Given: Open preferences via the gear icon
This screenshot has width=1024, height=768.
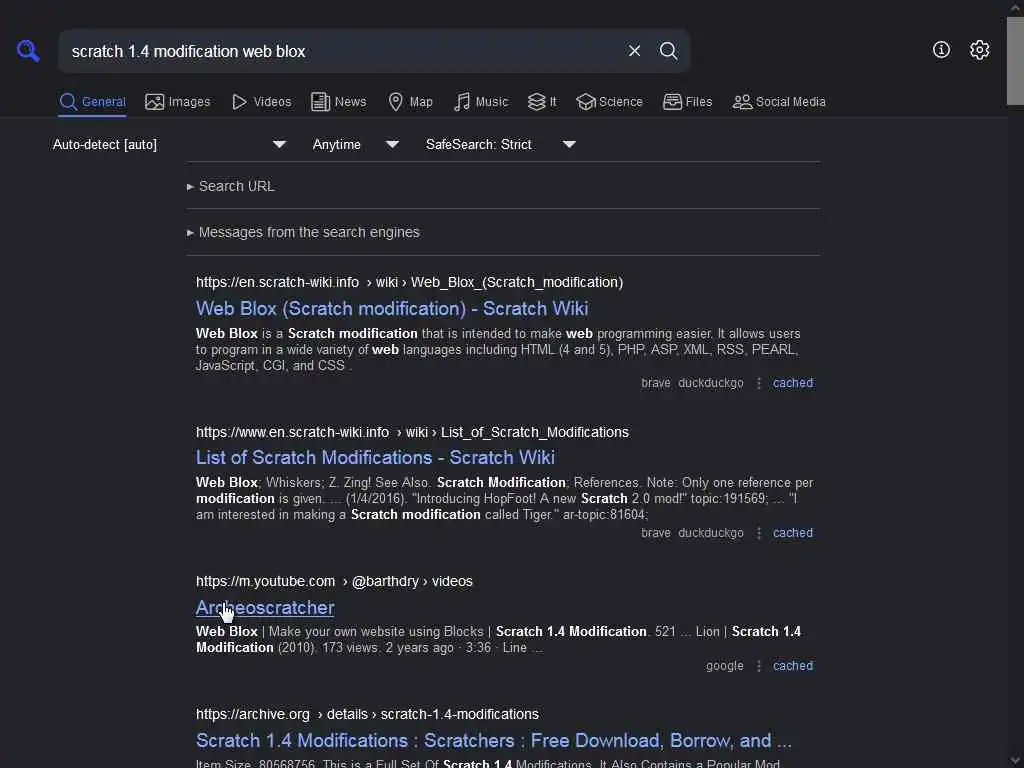Looking at the screenshot, I should [979, 50].
